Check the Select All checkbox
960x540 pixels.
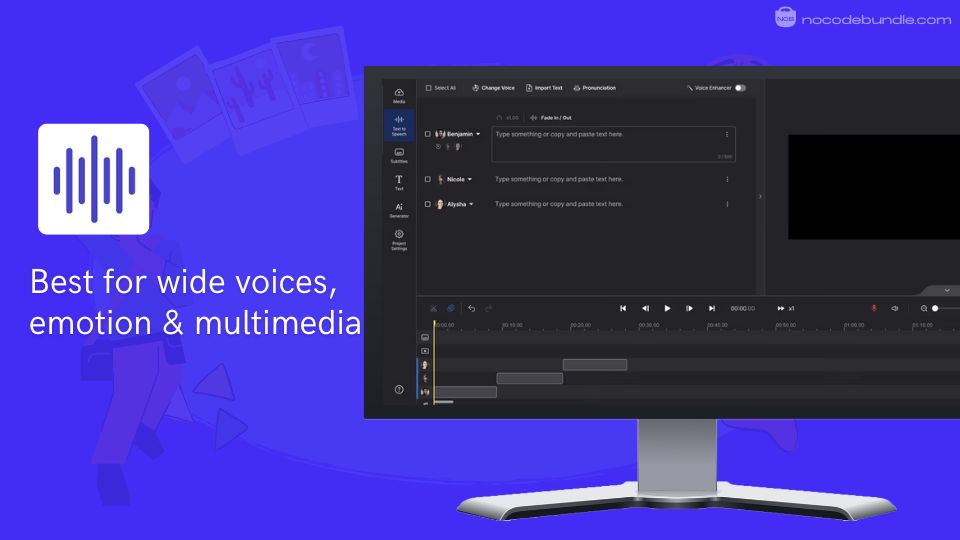point(429,88)
